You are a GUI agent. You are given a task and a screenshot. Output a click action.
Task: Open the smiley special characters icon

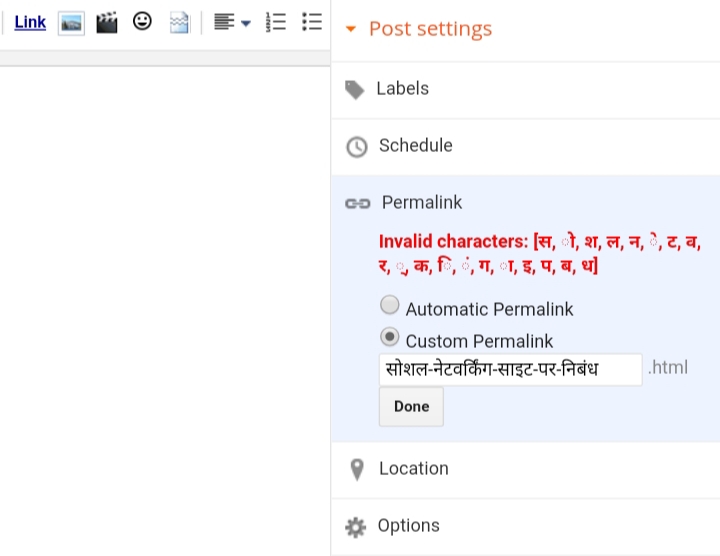(142, 21)
